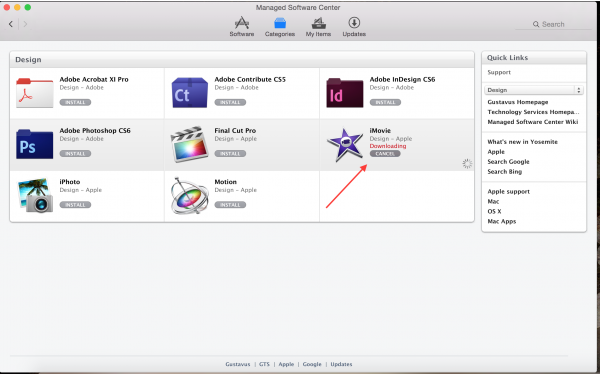Open the Updates toolbar tab

[x=354, y=26]
